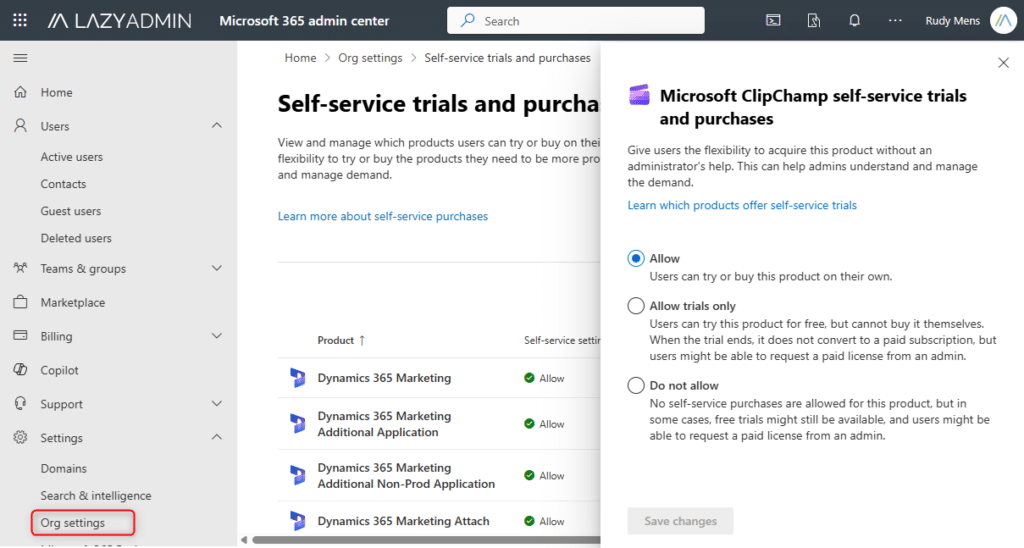This screenshot has height=548, width=1024.
Task: Click Learn more about self-service purchases link
Action: tap(383, 216)
